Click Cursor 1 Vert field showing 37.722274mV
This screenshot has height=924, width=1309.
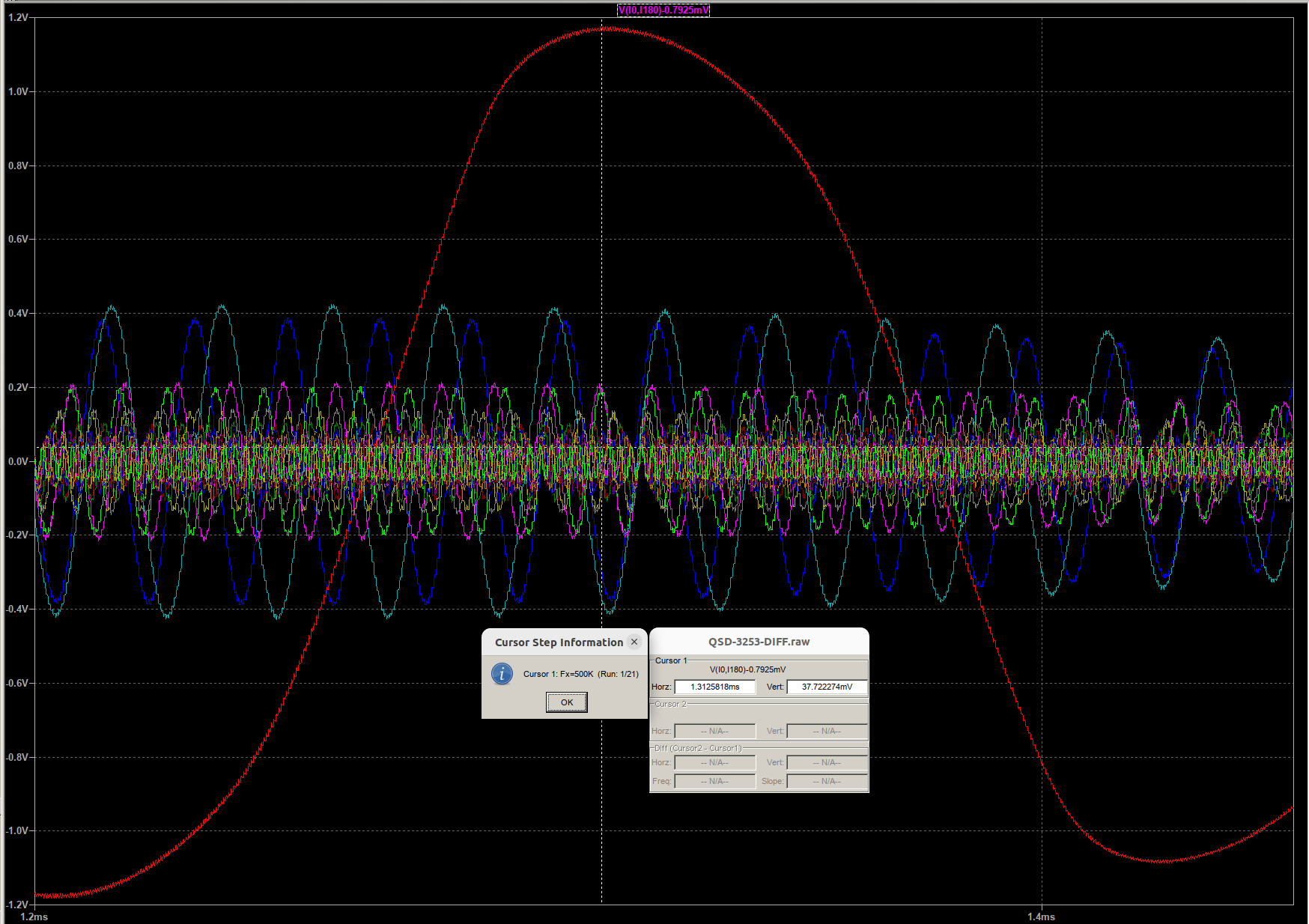827,687
